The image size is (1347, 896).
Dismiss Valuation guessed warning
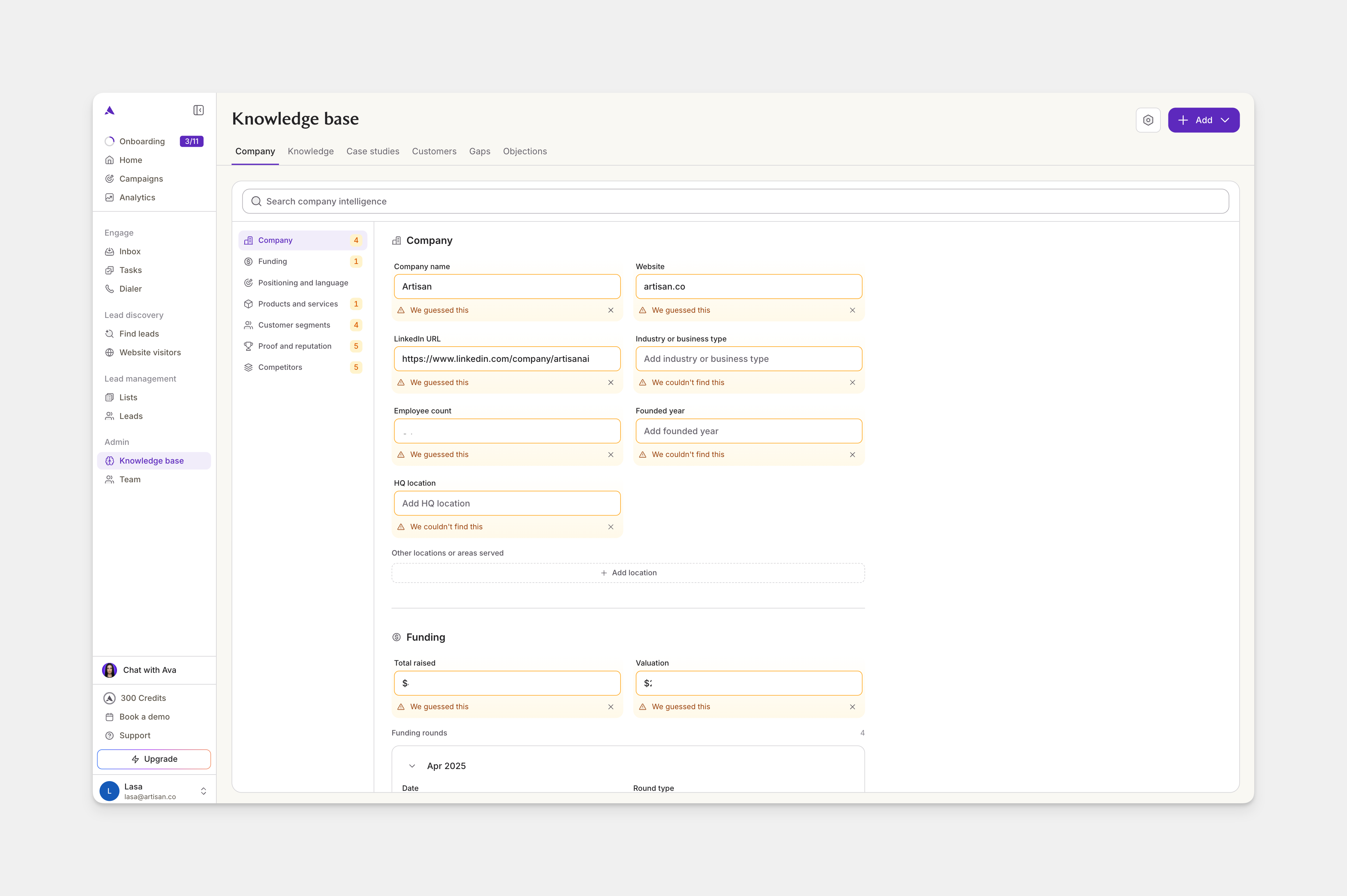pos(852,707)
